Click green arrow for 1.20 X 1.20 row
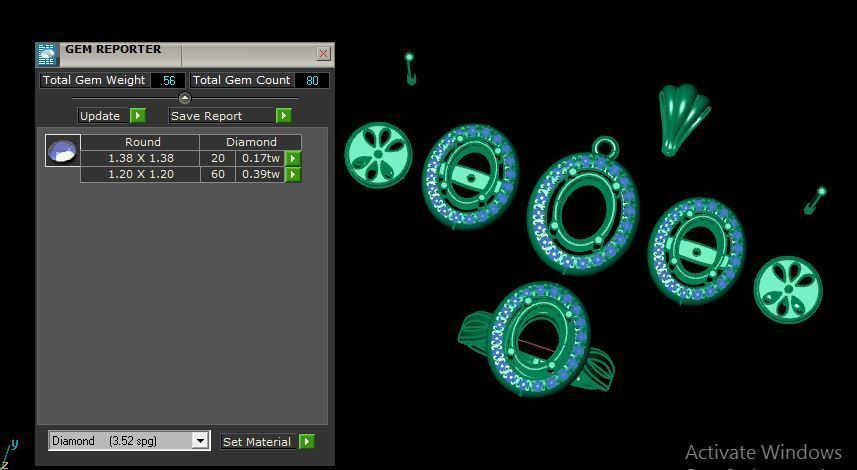This screenshot has height=470, width=857. coord(294,174)
